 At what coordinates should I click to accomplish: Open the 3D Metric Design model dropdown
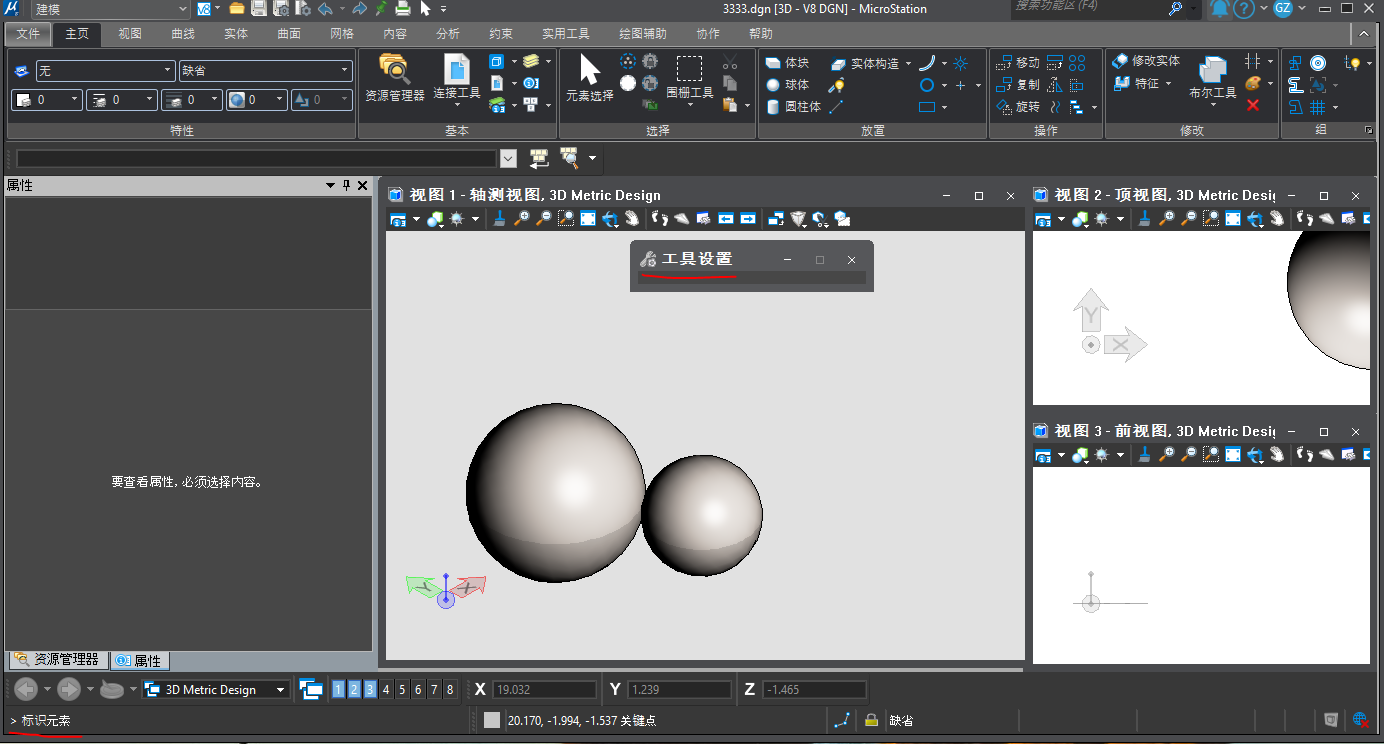280,690
